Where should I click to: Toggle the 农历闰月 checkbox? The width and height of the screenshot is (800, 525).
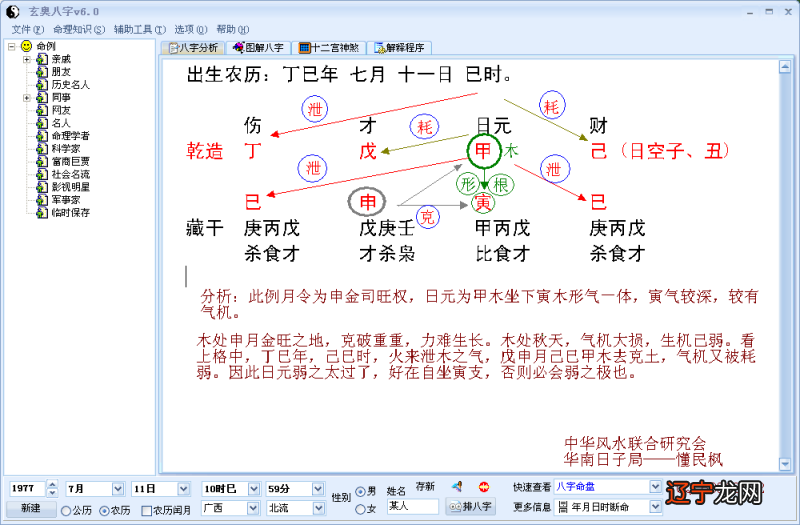pos(146,510)
